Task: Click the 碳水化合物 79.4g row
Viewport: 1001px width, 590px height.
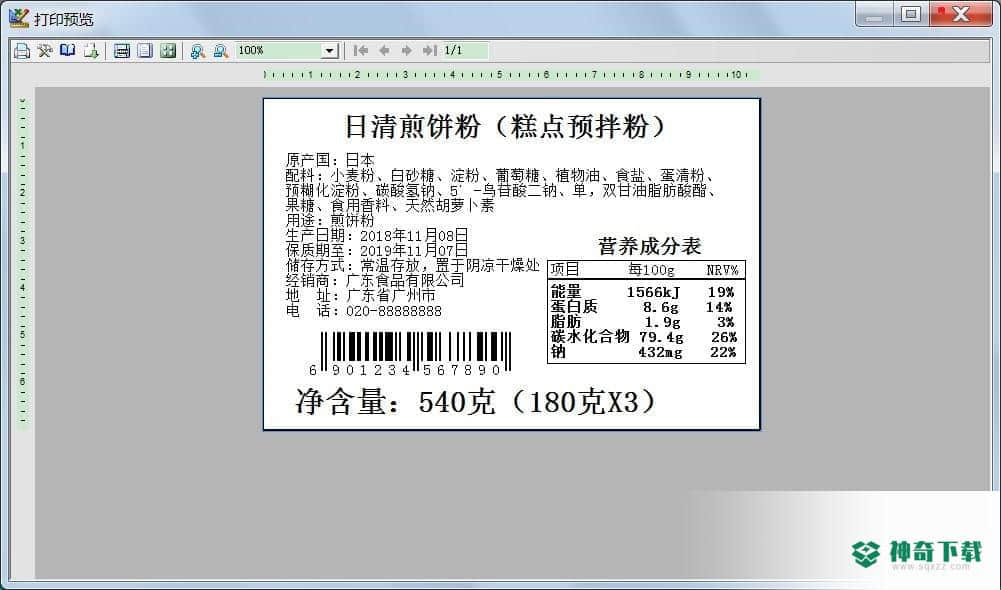Action: [644, 337]
